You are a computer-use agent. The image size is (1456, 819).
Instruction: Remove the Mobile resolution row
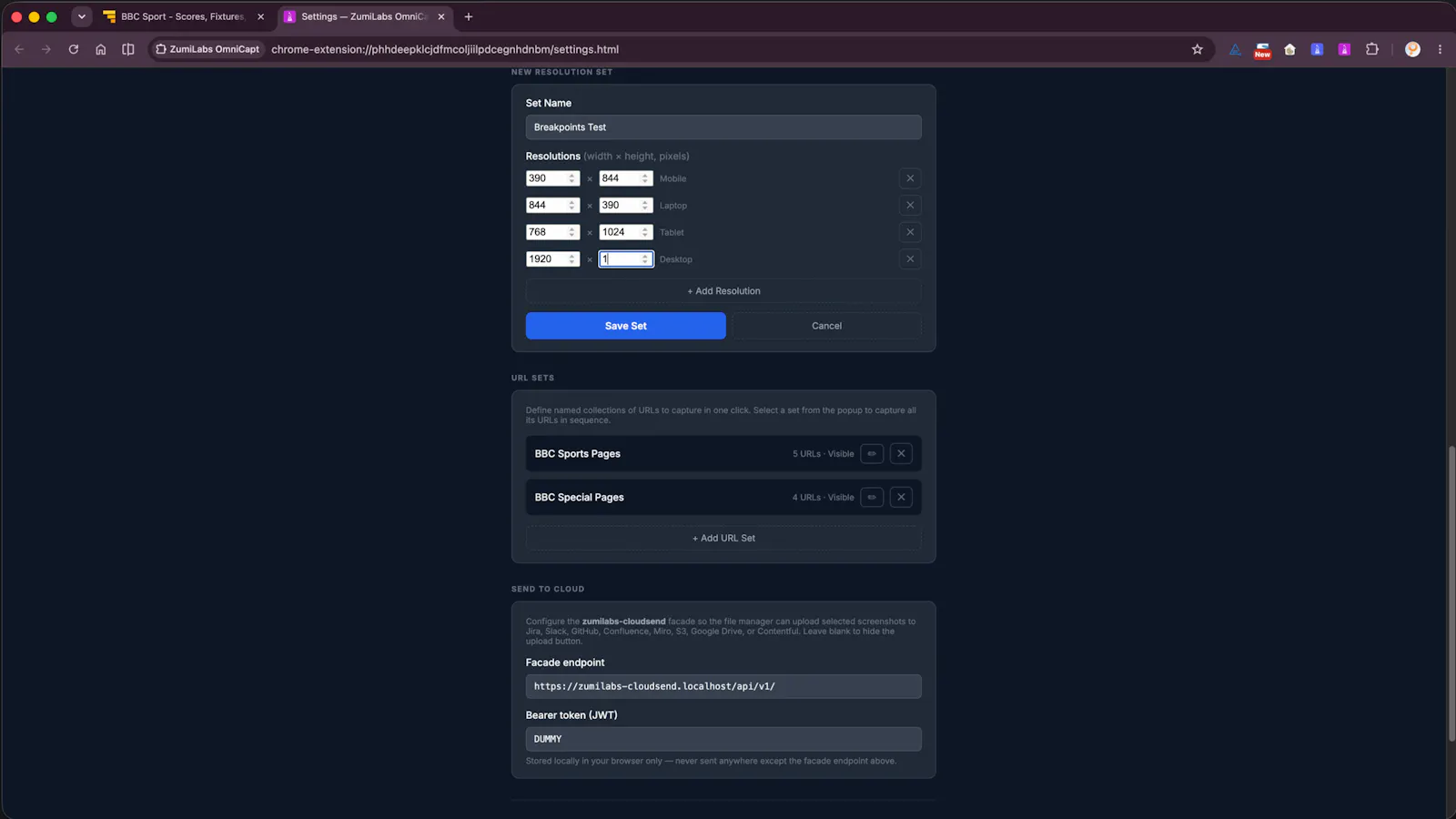[910, 178]
